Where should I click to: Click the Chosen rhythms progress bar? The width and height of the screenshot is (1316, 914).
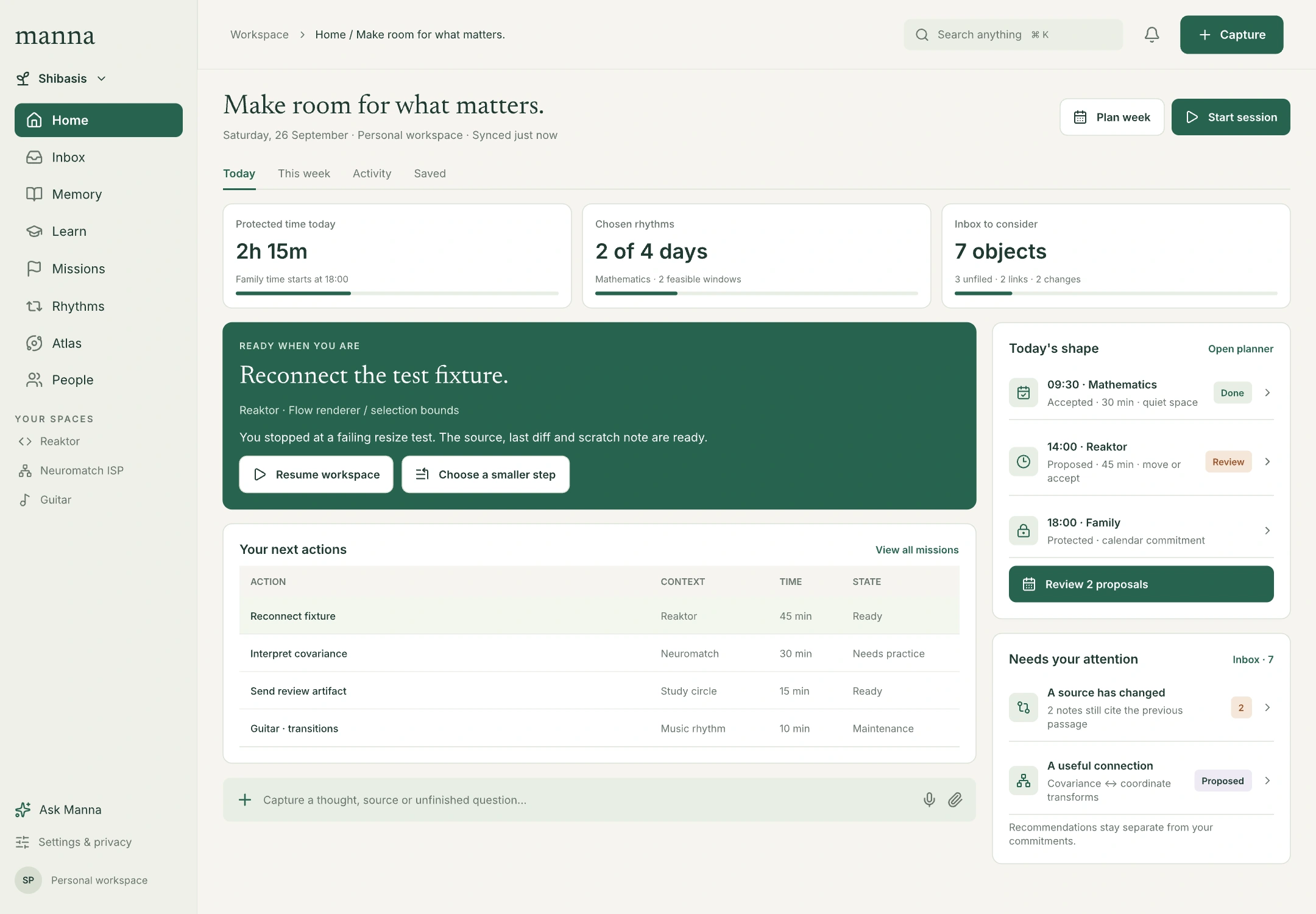[x=757, y=293]
